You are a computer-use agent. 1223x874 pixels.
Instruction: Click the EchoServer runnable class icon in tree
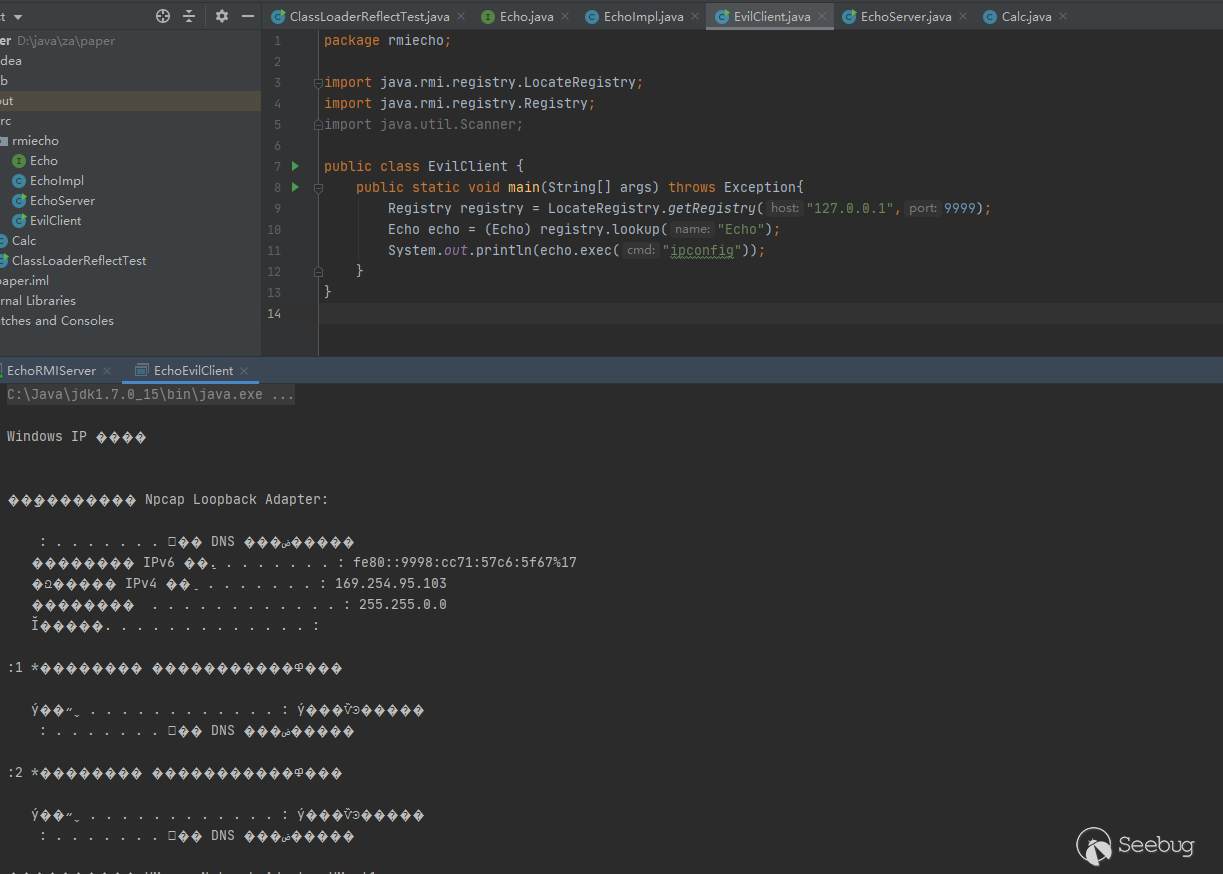19,201
